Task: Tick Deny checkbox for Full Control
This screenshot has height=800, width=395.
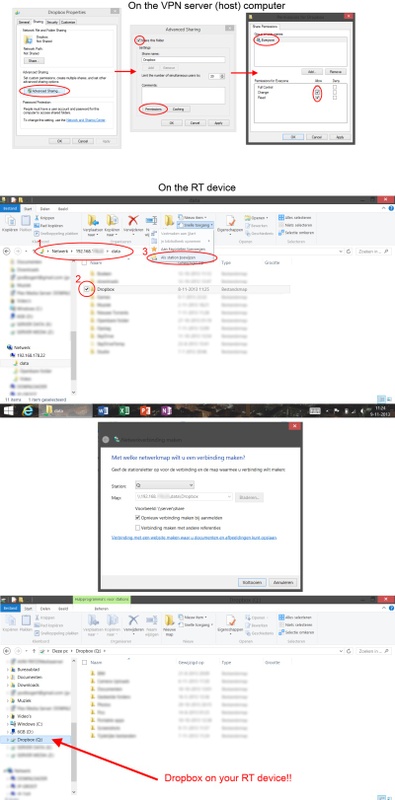Action: point(335,87)
